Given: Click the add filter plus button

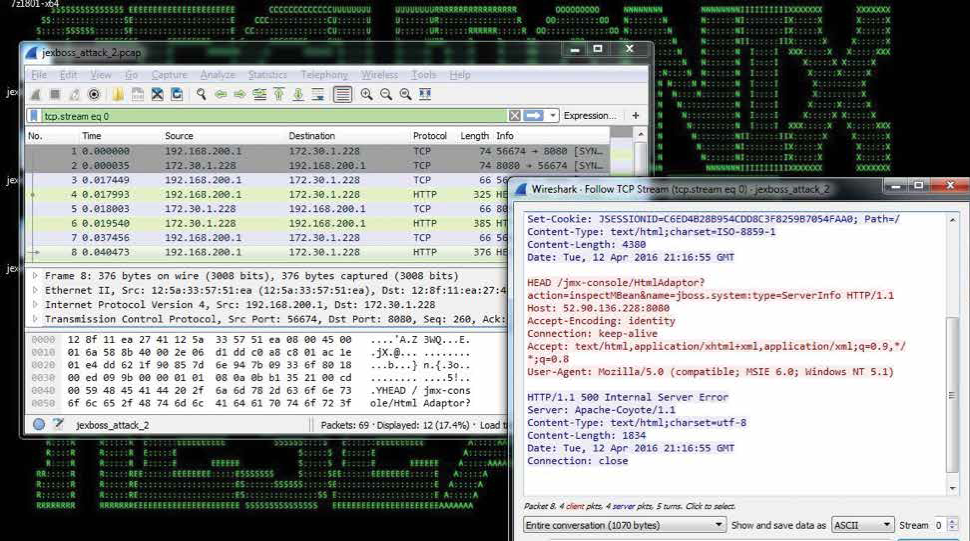Looking at the screenshot, I should 635,116.
